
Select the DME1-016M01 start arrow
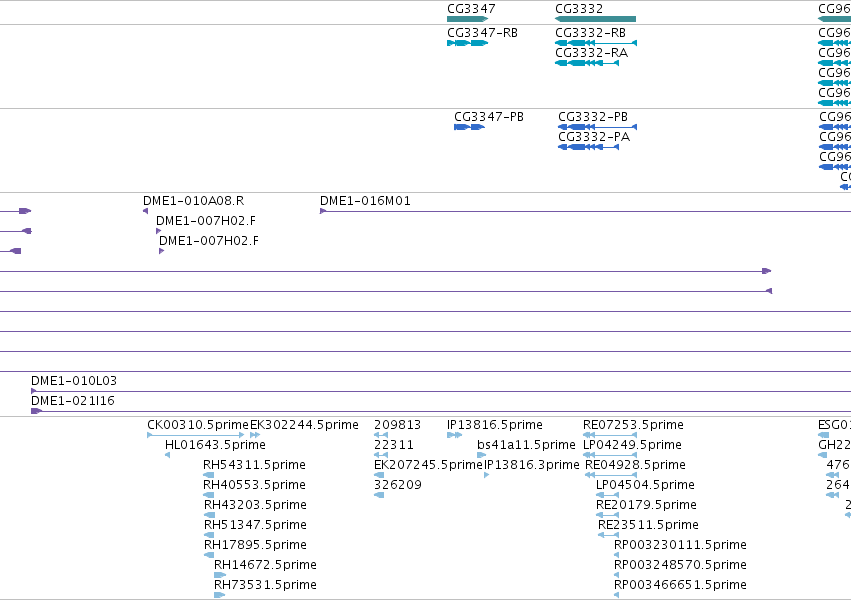[323, 211]
